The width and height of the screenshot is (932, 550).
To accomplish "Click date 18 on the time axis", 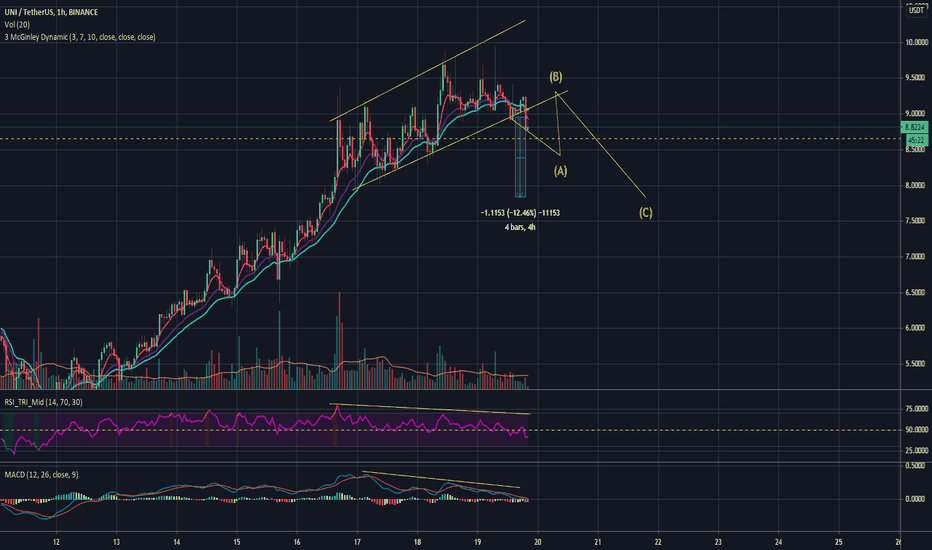I will pyautogui.click(x=418, y=542).
